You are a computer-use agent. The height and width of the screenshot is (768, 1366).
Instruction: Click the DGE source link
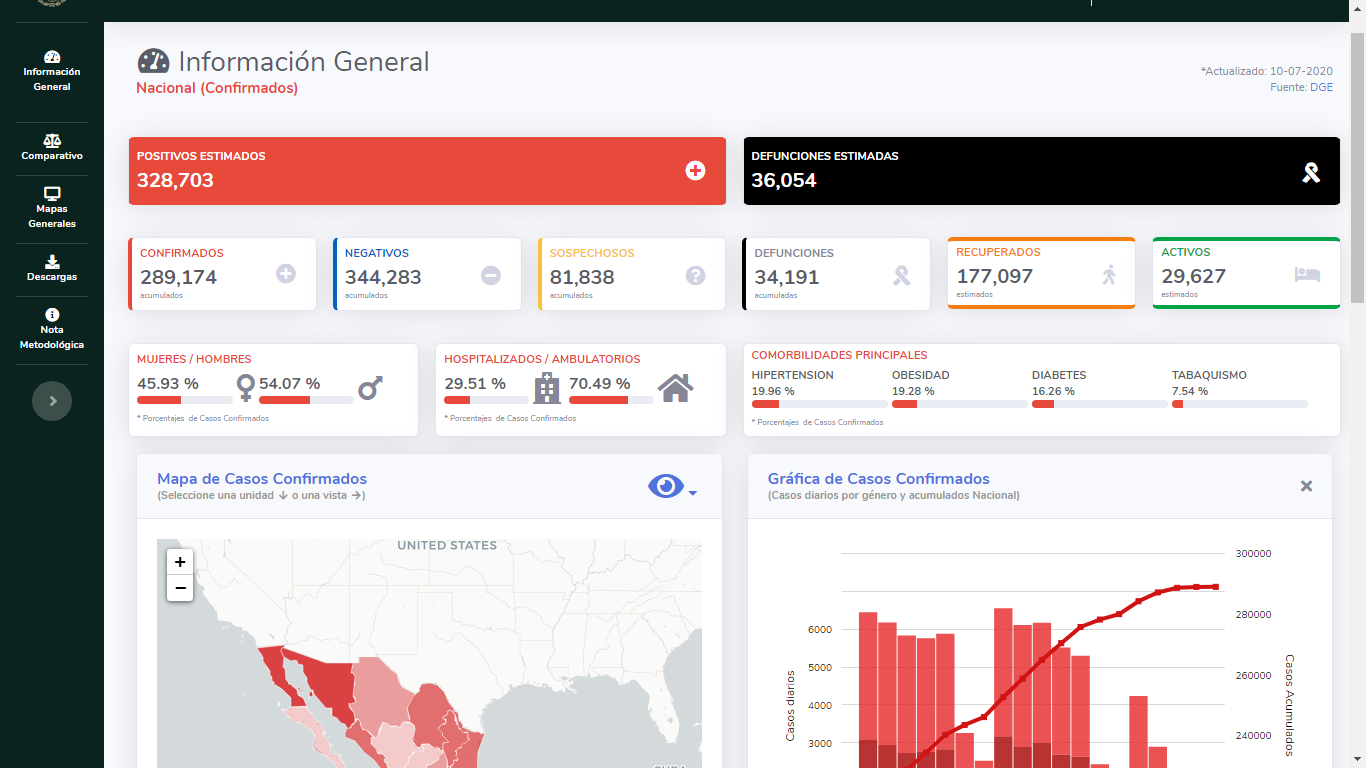click(1321, 87)
